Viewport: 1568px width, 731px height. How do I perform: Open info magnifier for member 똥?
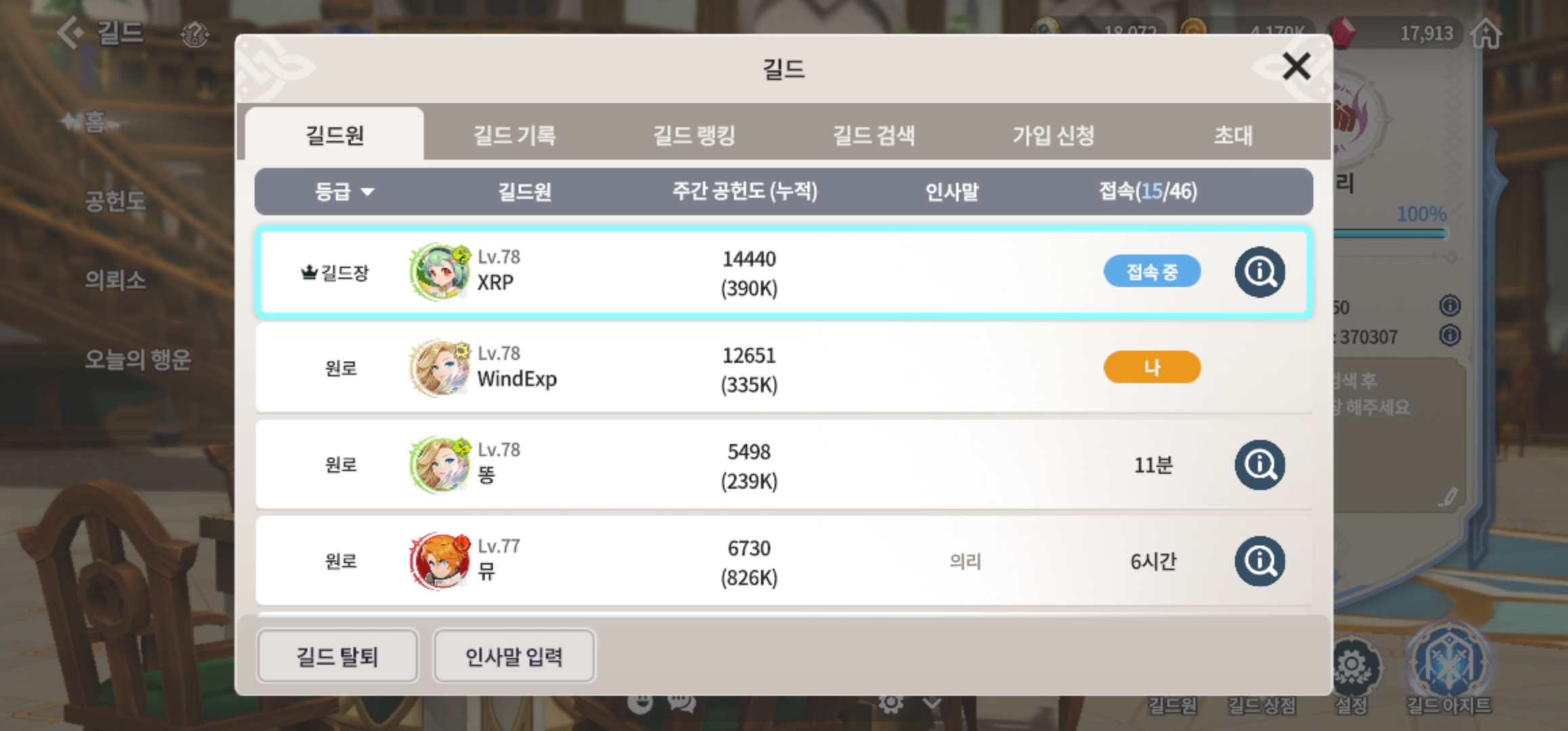pos(1259,465)
